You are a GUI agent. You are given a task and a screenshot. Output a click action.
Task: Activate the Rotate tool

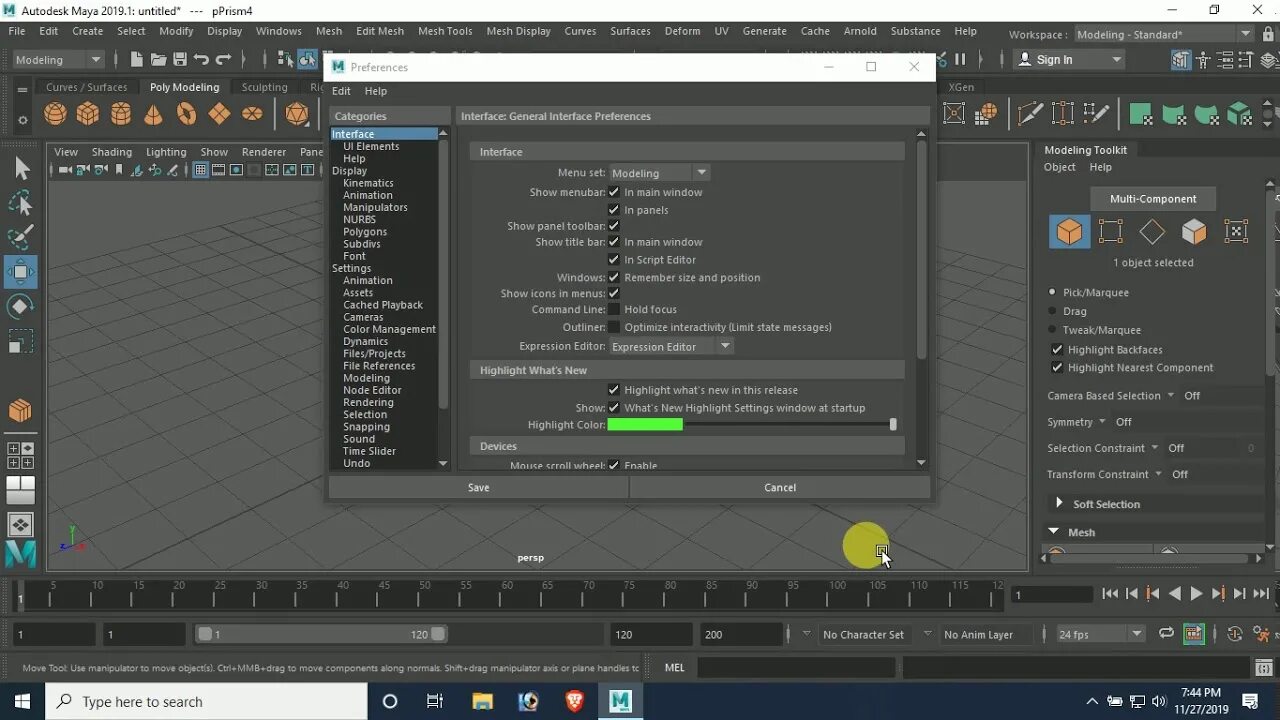21,306
